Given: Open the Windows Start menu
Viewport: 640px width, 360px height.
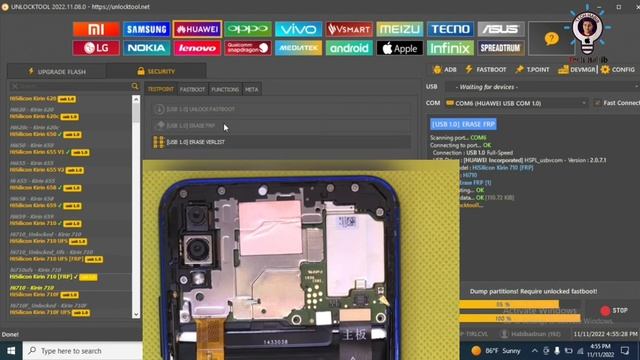Looking at the screenshot, I should coord(11,351).
